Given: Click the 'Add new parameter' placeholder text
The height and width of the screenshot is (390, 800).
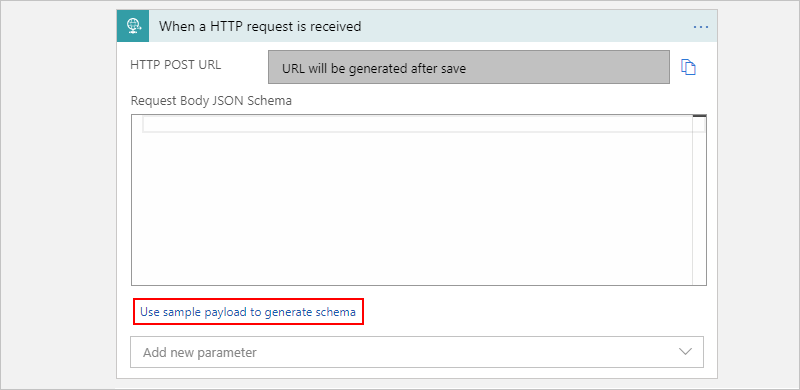Looking at the screenshot, I should (199, 352).
